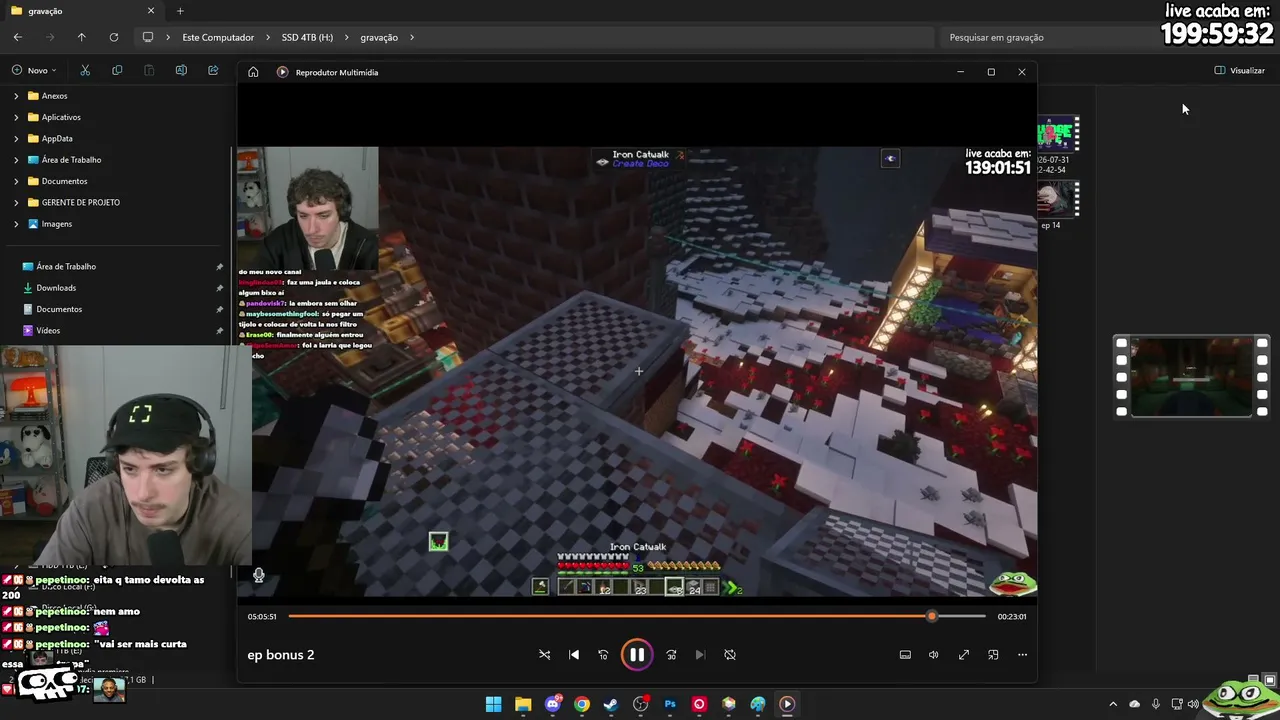This screenshot has height=720, width=1280.
Task: Open the Novo dropdown in File Explorer
Action: coord(35,70)
